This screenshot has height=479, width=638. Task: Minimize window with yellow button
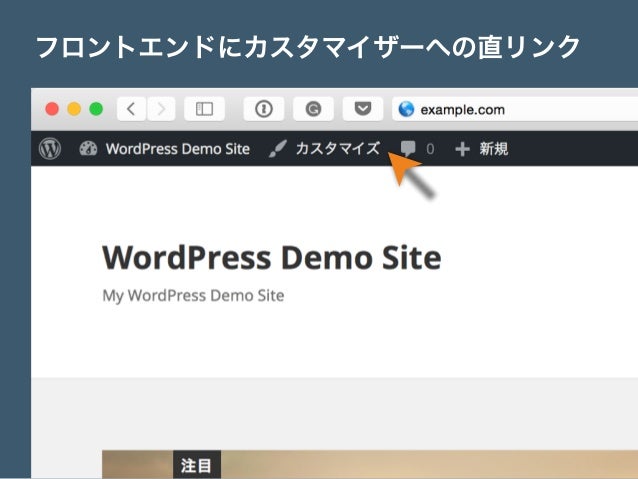(74, 109)
